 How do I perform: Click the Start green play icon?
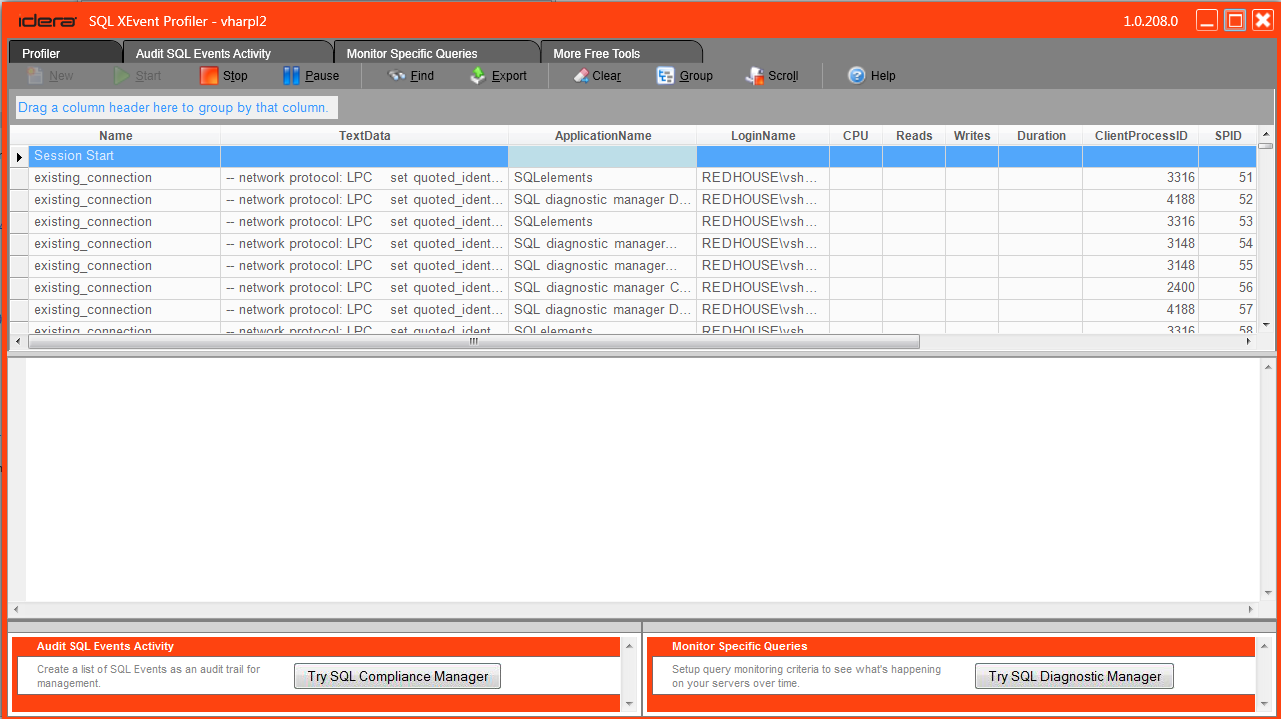coord(121,76)
